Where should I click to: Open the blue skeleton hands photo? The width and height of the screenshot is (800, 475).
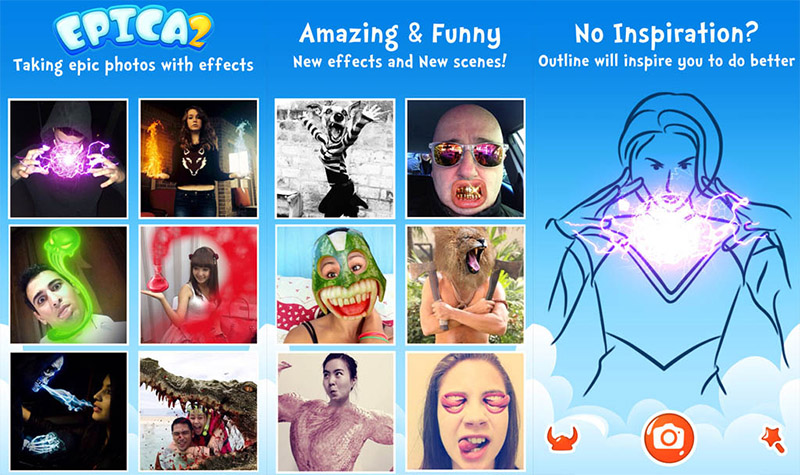68,411
